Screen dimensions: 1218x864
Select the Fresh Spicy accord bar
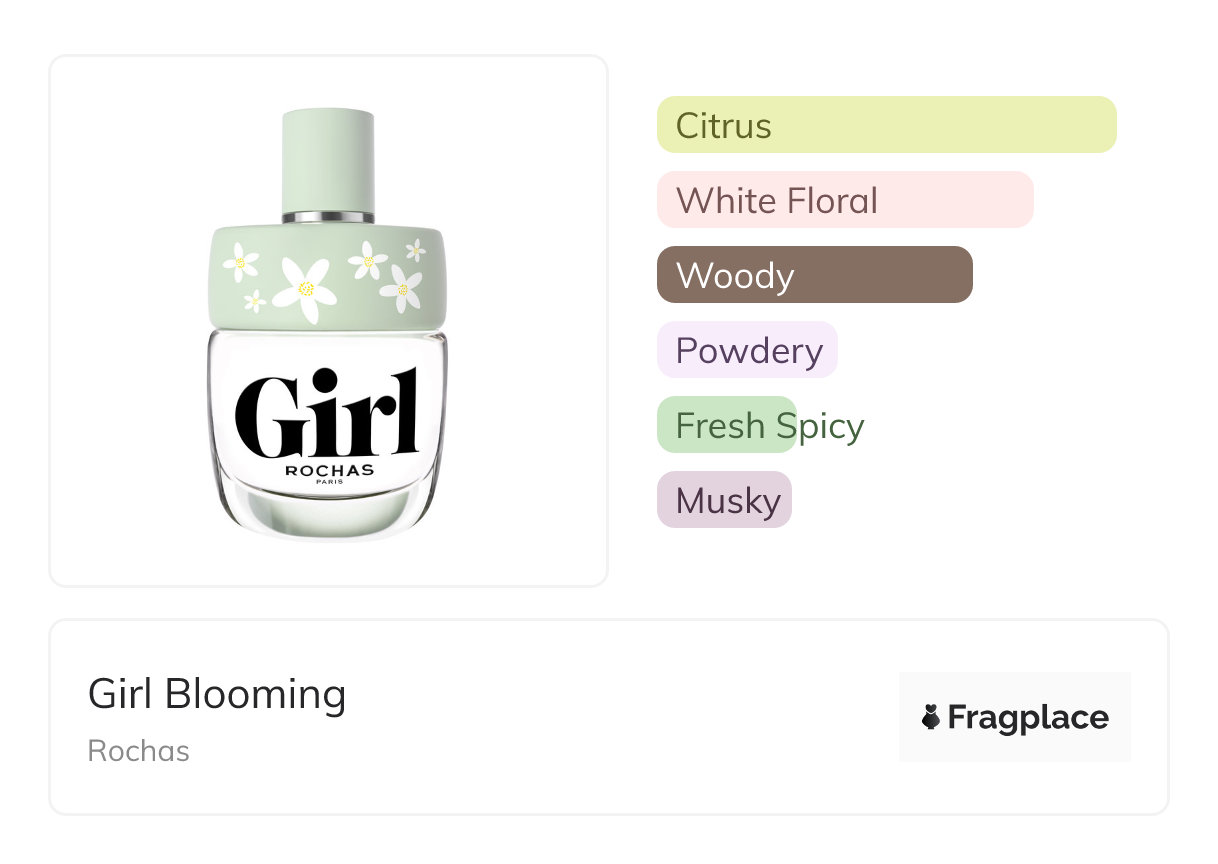tap(727, 425)
